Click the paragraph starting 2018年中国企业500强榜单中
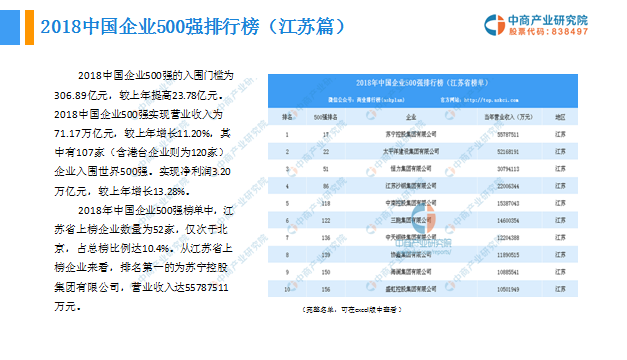This screenshot has width=627, height=360. [144, 258]
